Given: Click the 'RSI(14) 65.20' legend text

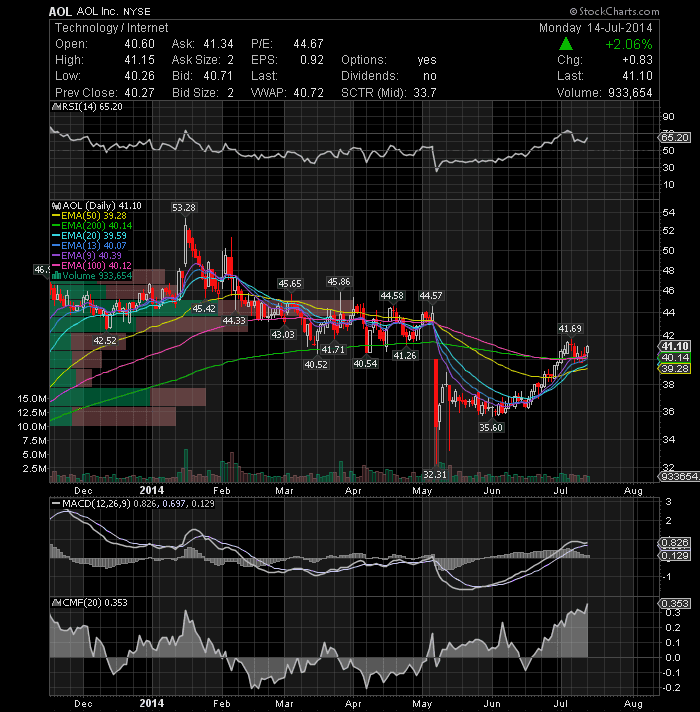Looking at the screenshot, I should click(x=92, y=107).
